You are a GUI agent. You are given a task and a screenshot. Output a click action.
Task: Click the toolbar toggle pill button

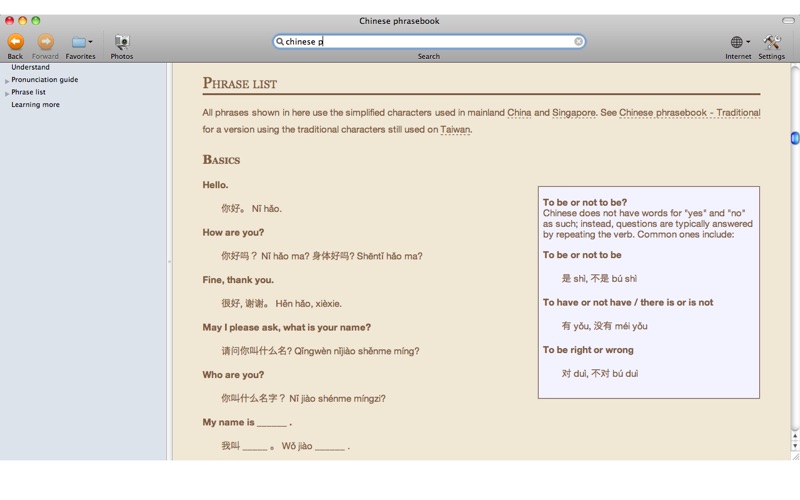(788, 20)
